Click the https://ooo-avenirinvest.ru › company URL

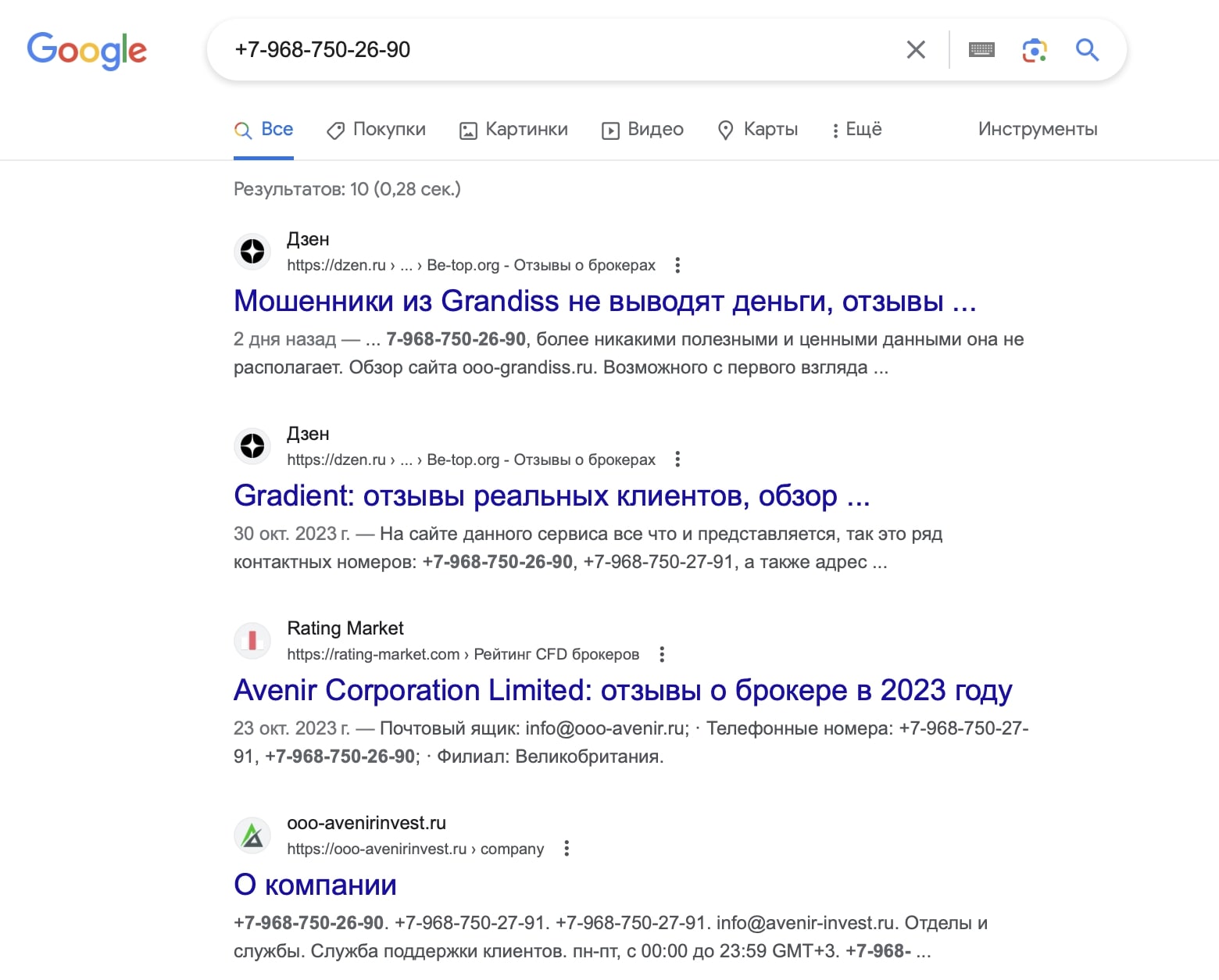415,849
